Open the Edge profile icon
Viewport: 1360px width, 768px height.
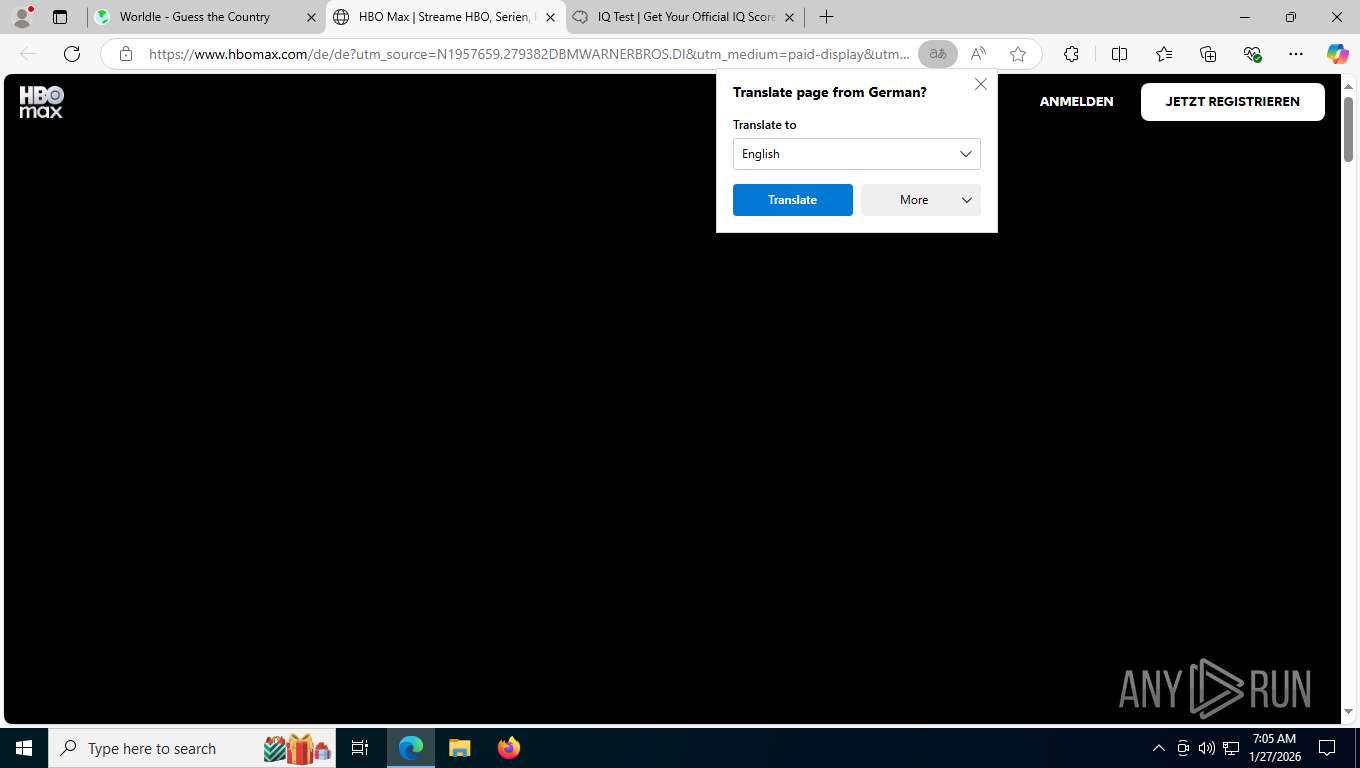click(x=22, y=17)
